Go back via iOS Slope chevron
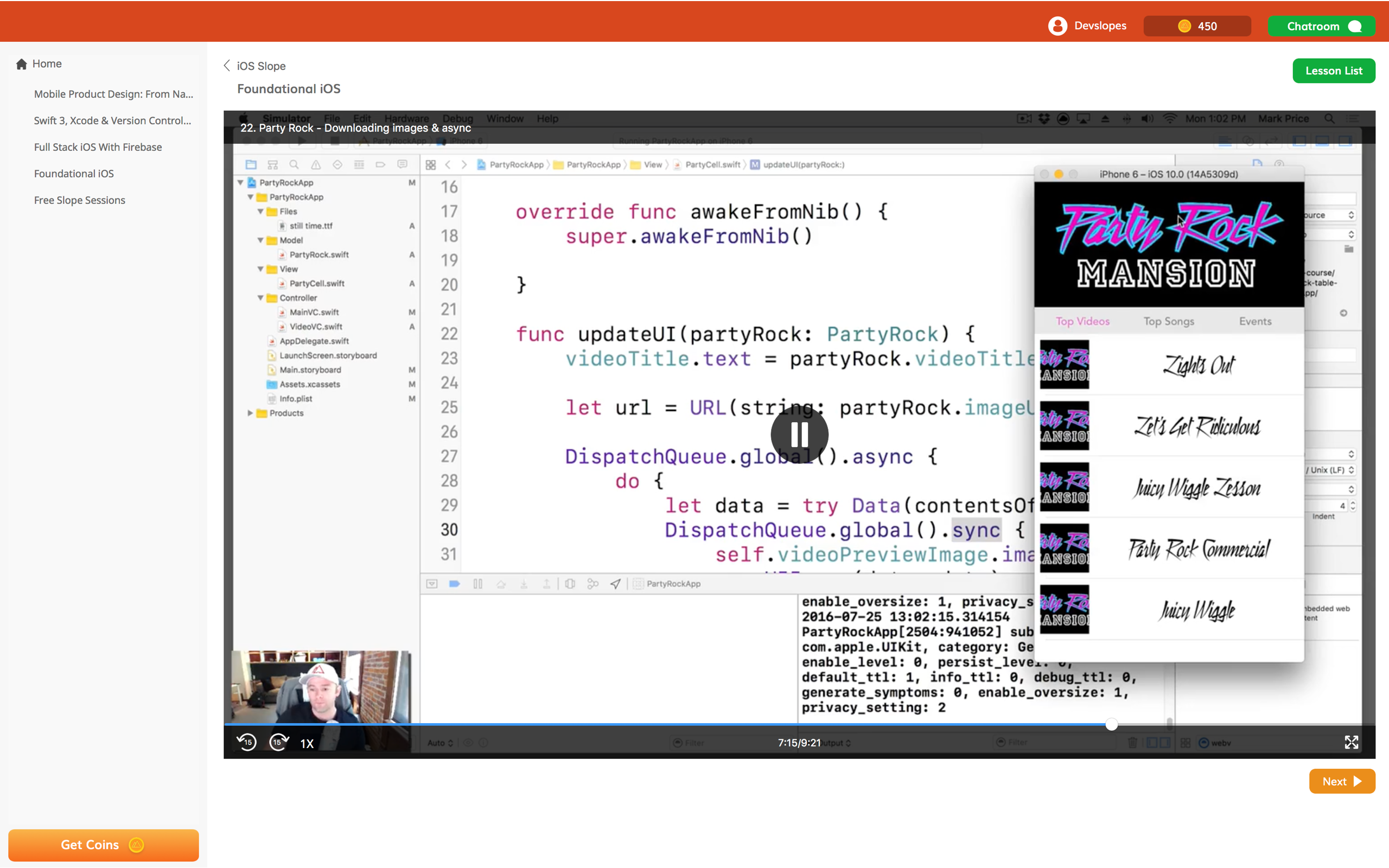This screenshot has height=868, width=1389. (x=227, y=66)
